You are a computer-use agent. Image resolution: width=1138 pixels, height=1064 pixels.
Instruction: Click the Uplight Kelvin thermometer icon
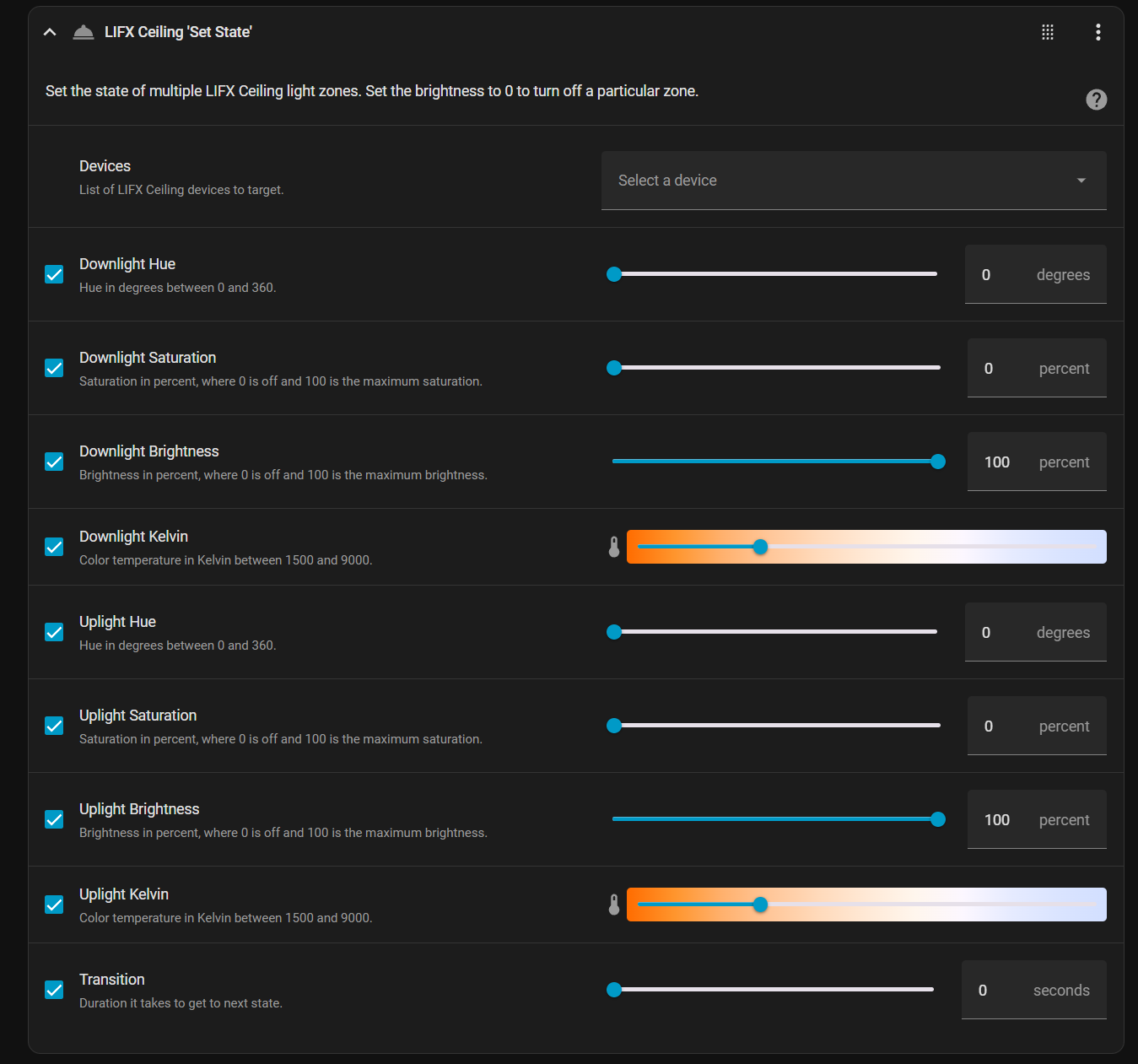[614, 905]
